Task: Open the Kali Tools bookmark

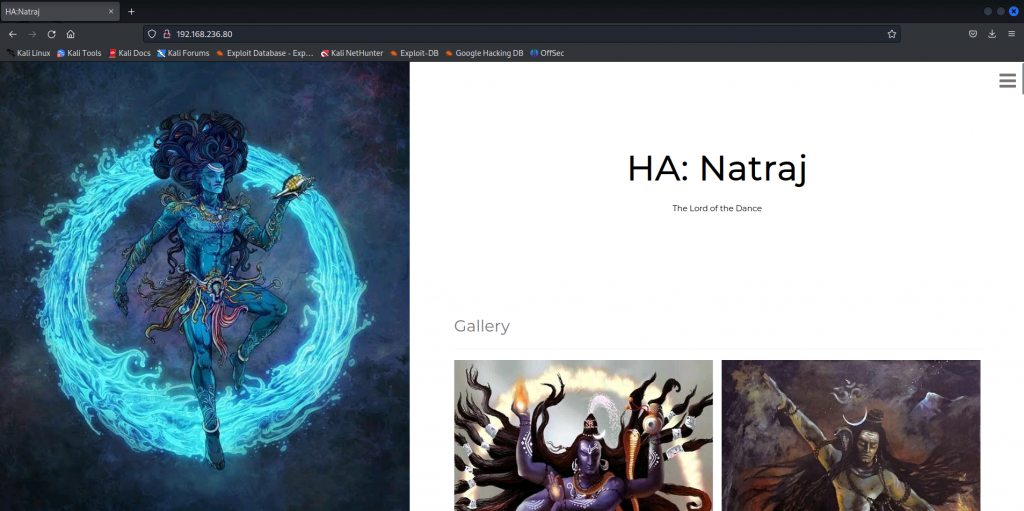Action: pos(79,53)
